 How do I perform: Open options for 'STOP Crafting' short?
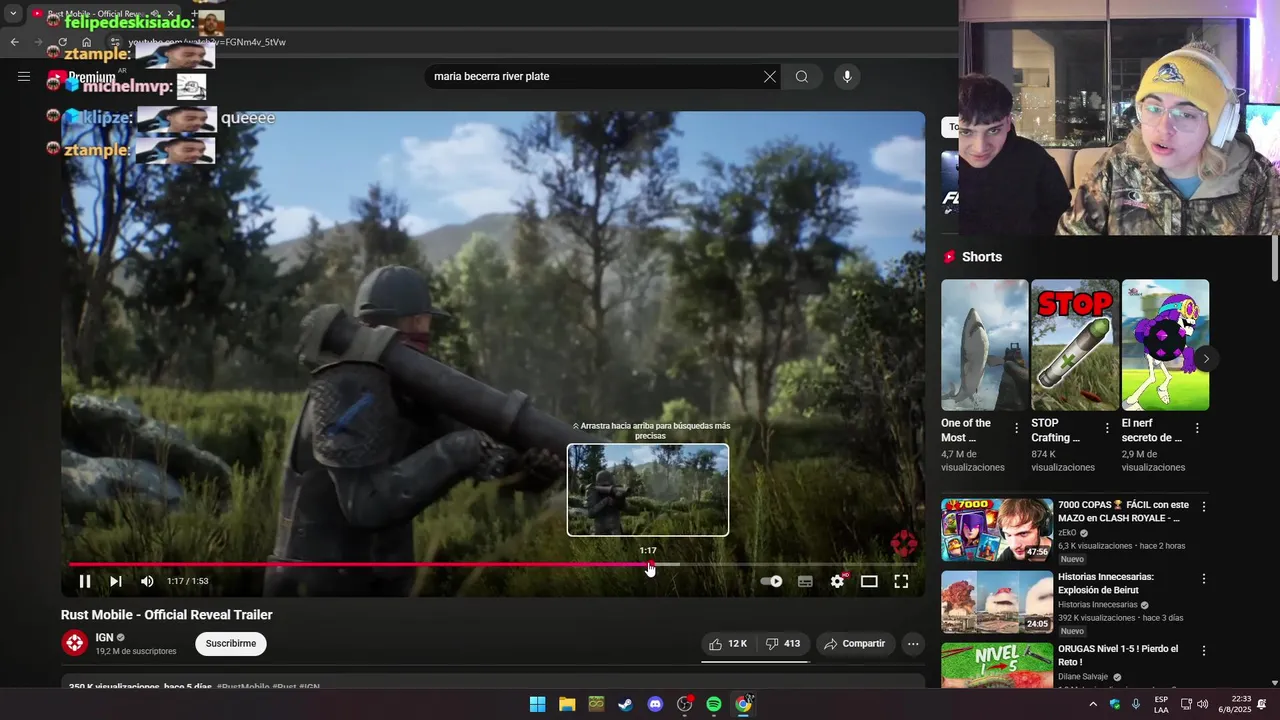click(1107, 428)
